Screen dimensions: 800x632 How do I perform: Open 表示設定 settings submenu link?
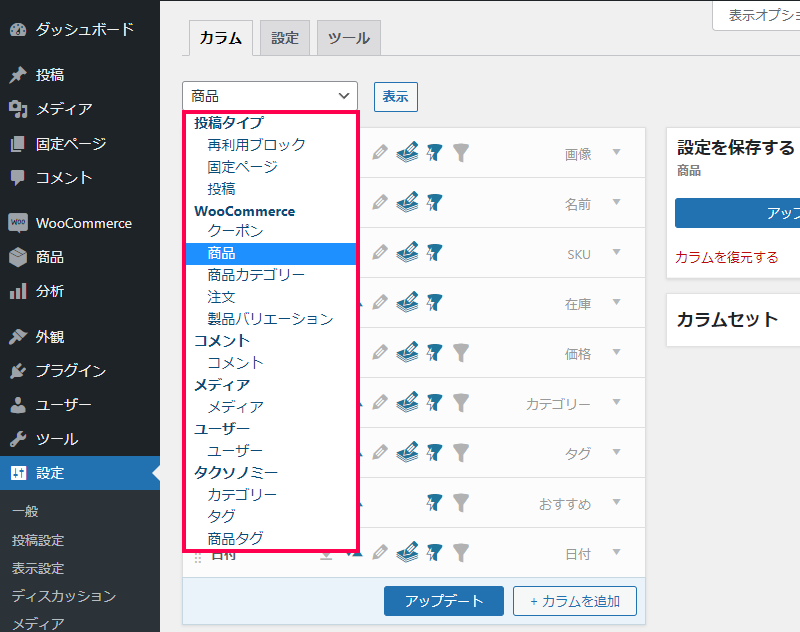[38, 568]
